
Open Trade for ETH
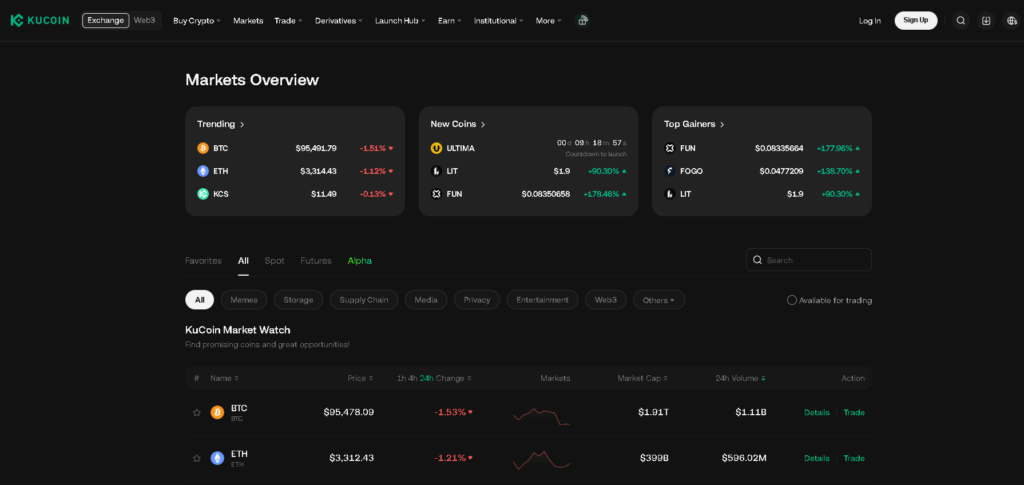854,458
